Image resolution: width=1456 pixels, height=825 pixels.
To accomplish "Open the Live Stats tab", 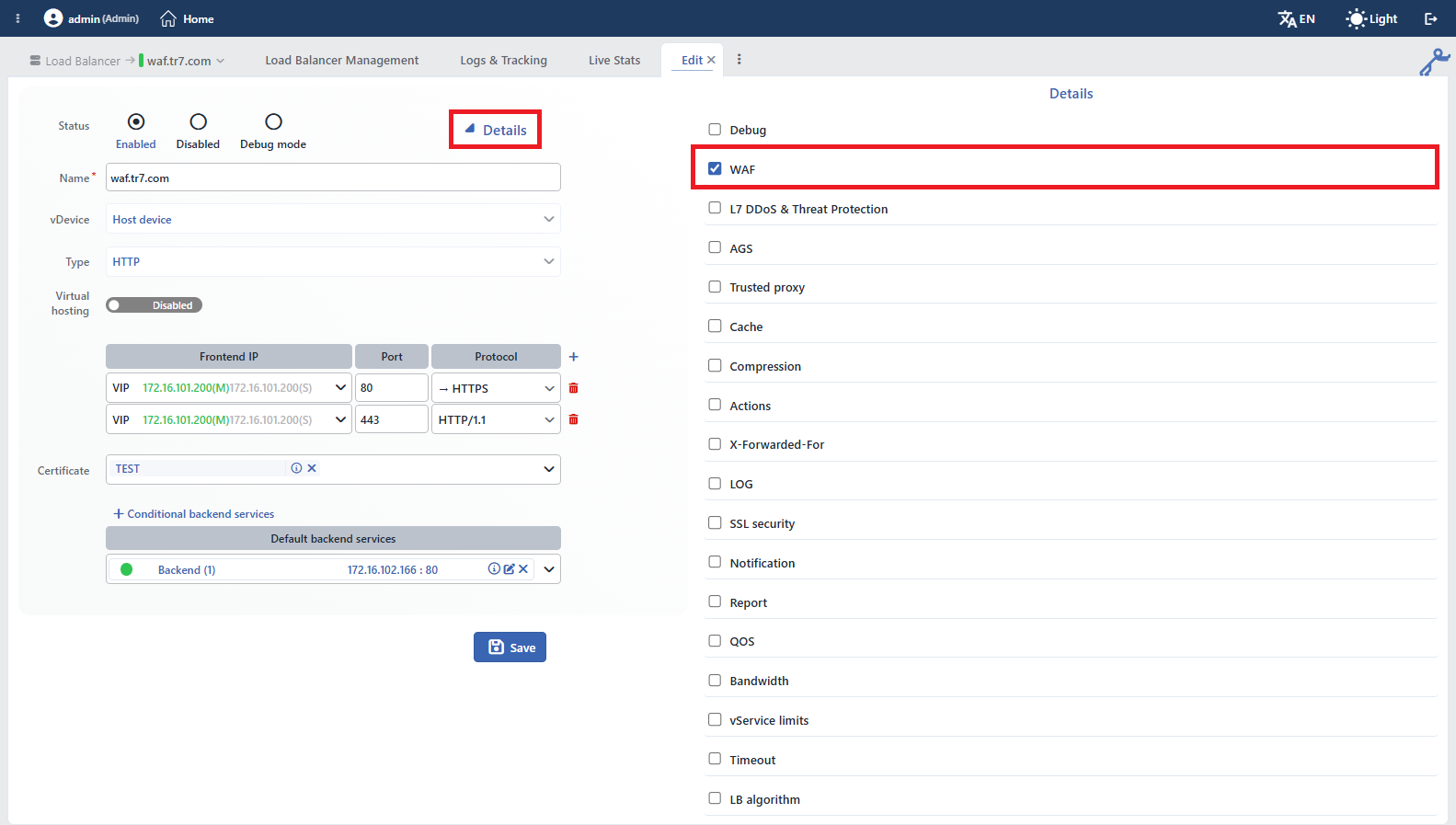I will pos(614,60).
